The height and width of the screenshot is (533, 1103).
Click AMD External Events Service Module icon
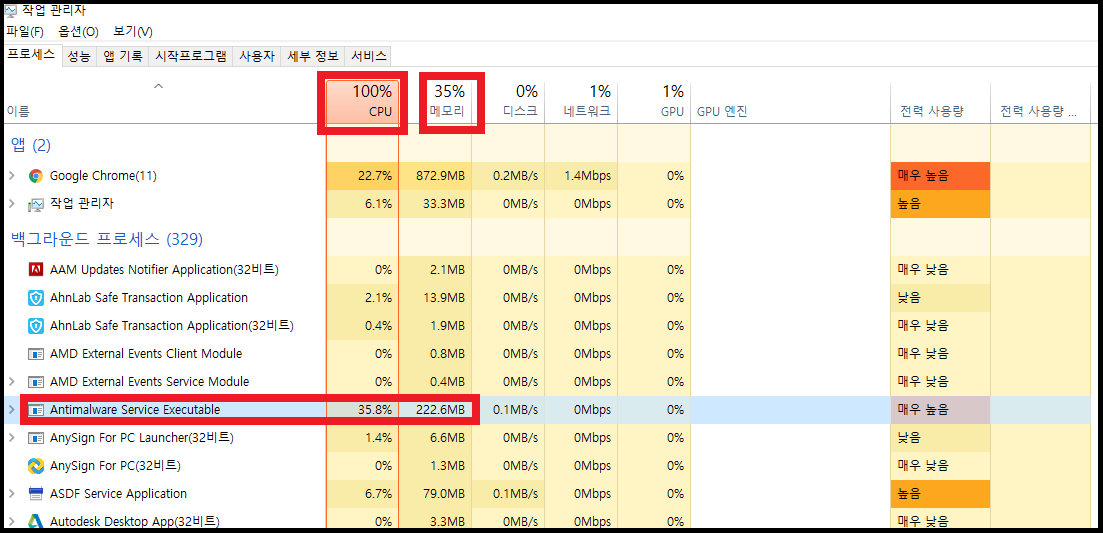pos(35,382)
